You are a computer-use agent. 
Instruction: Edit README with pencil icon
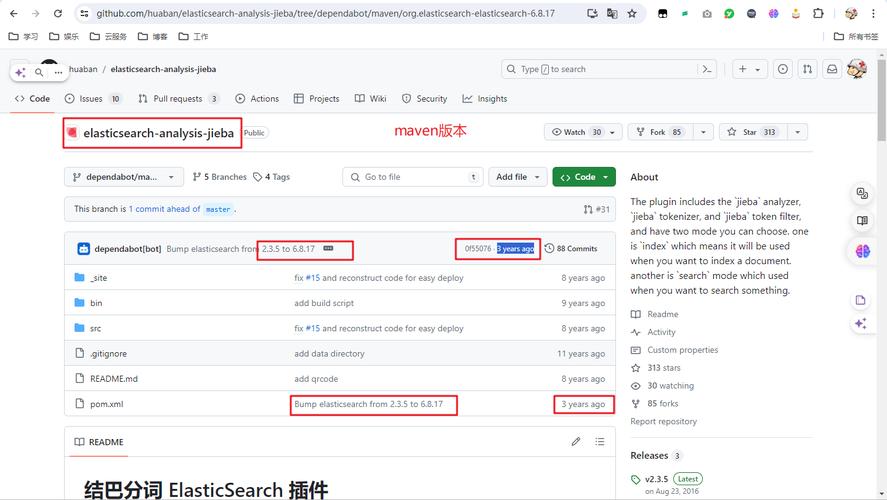click(576, 442)
